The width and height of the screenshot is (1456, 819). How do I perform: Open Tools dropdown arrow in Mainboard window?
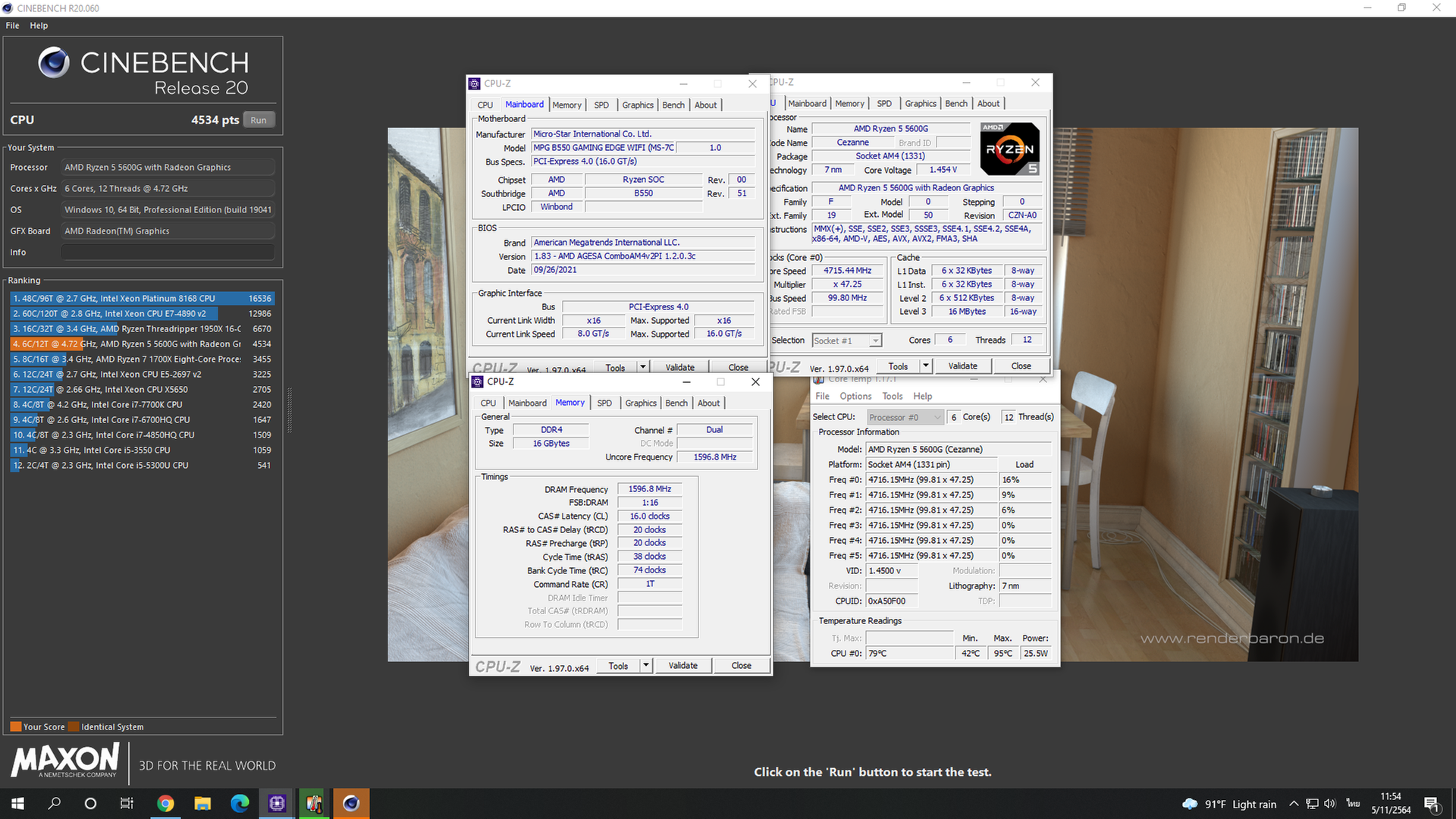642,367
